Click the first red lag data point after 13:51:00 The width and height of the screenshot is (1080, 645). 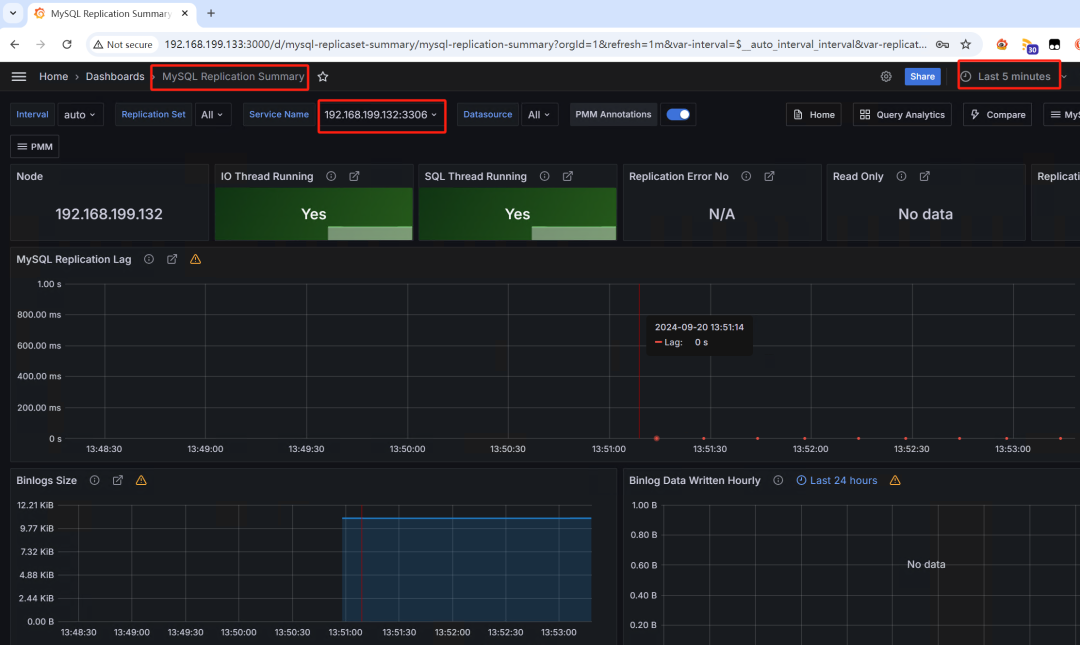(x=656, y=438)
